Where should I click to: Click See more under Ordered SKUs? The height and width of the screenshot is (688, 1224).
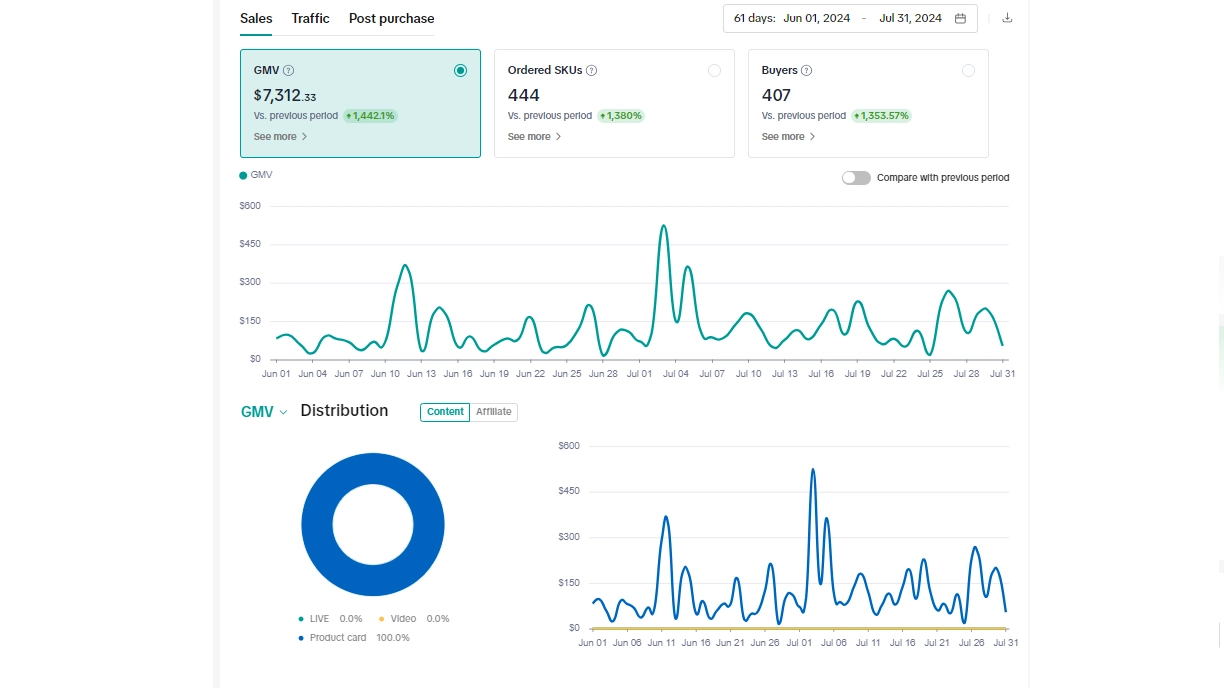pos(534,137)
